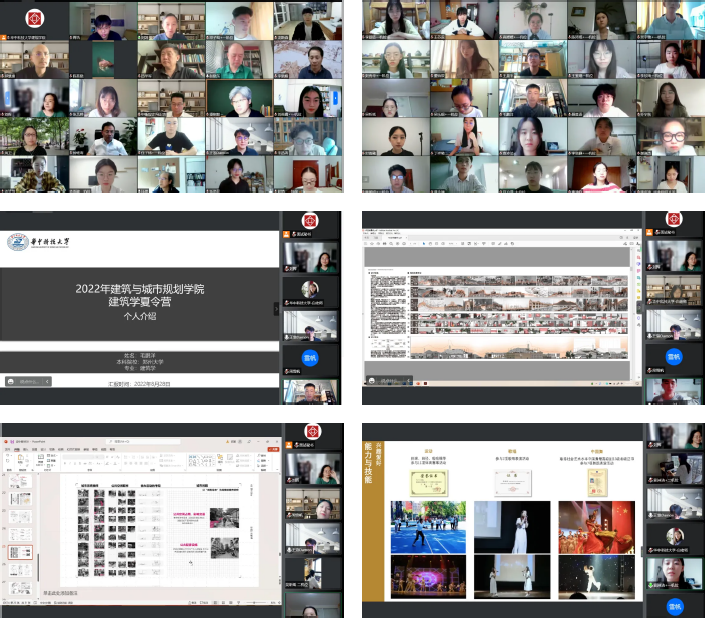Click the blue 雷帆 avatar beside the skills slide
This screenshot has height=620, width=707.
tap(673, 606)
